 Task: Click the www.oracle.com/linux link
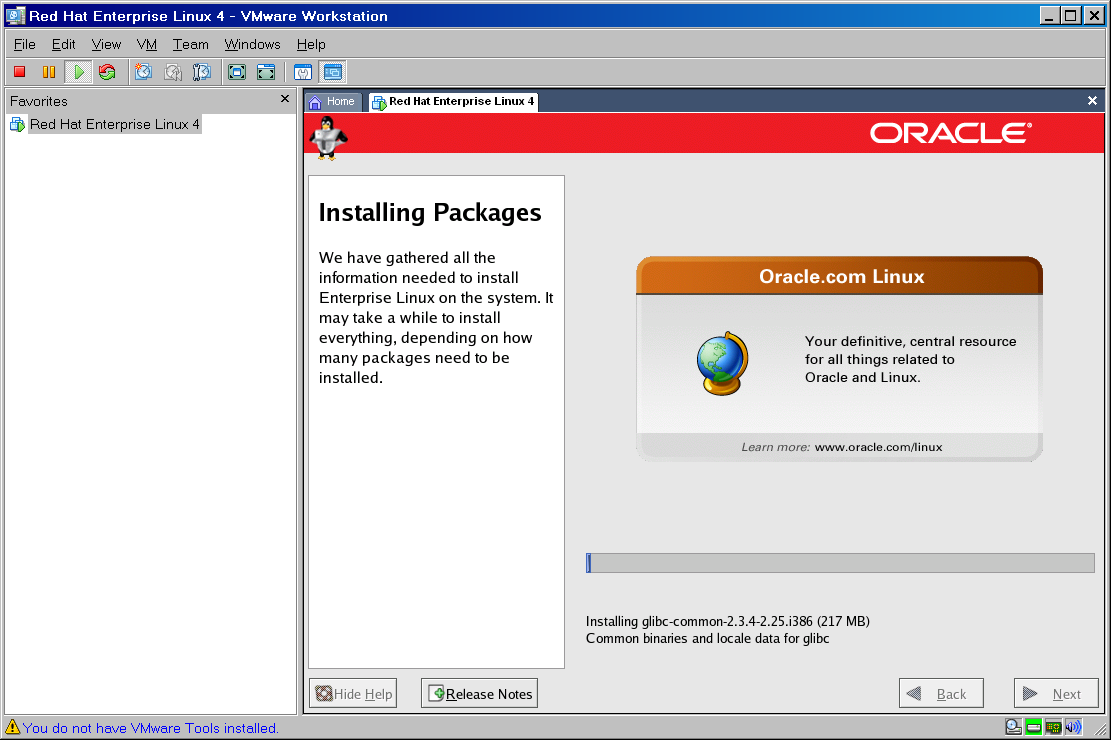coord(879,447)
